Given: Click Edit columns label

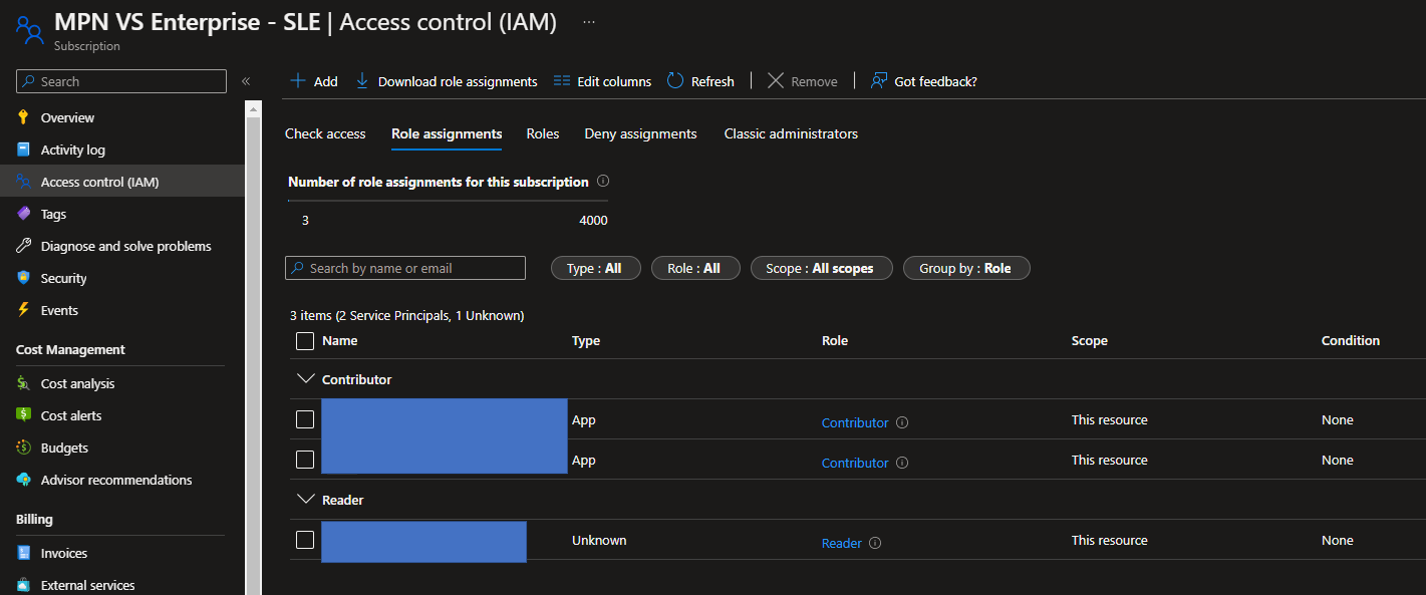Looking at the screenshot, I should click(614, 82).
